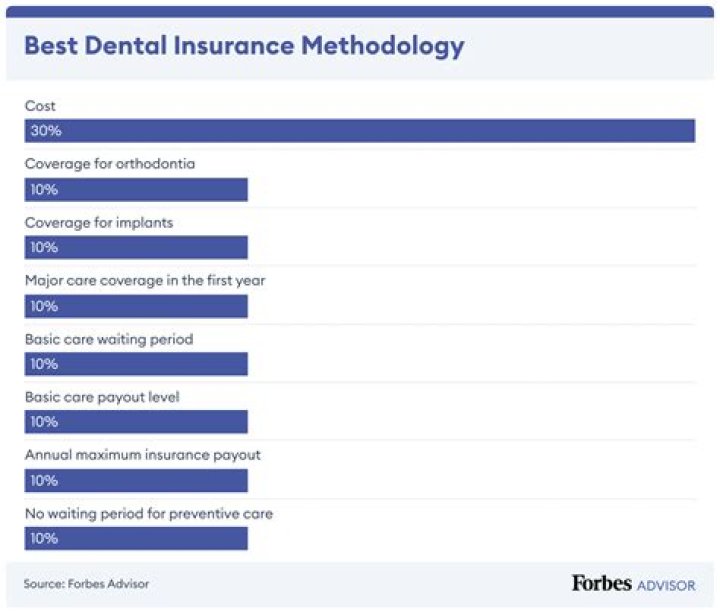The width and height of the screenshot is (720, 615).
Task: Click the 30% value in Cost bar
Action: [x=44, y=131]
